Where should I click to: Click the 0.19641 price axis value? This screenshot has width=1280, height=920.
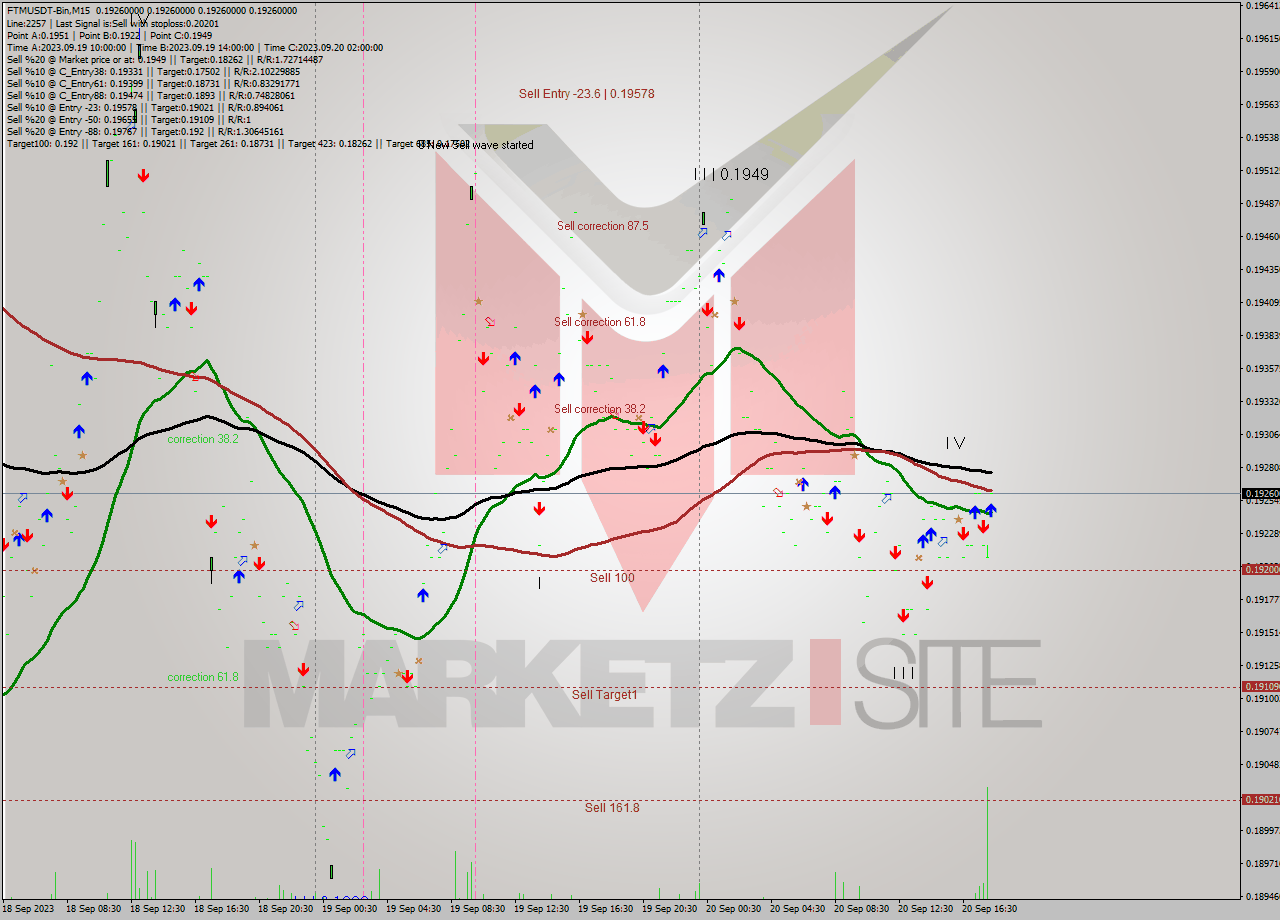[x=1261, y=5]
